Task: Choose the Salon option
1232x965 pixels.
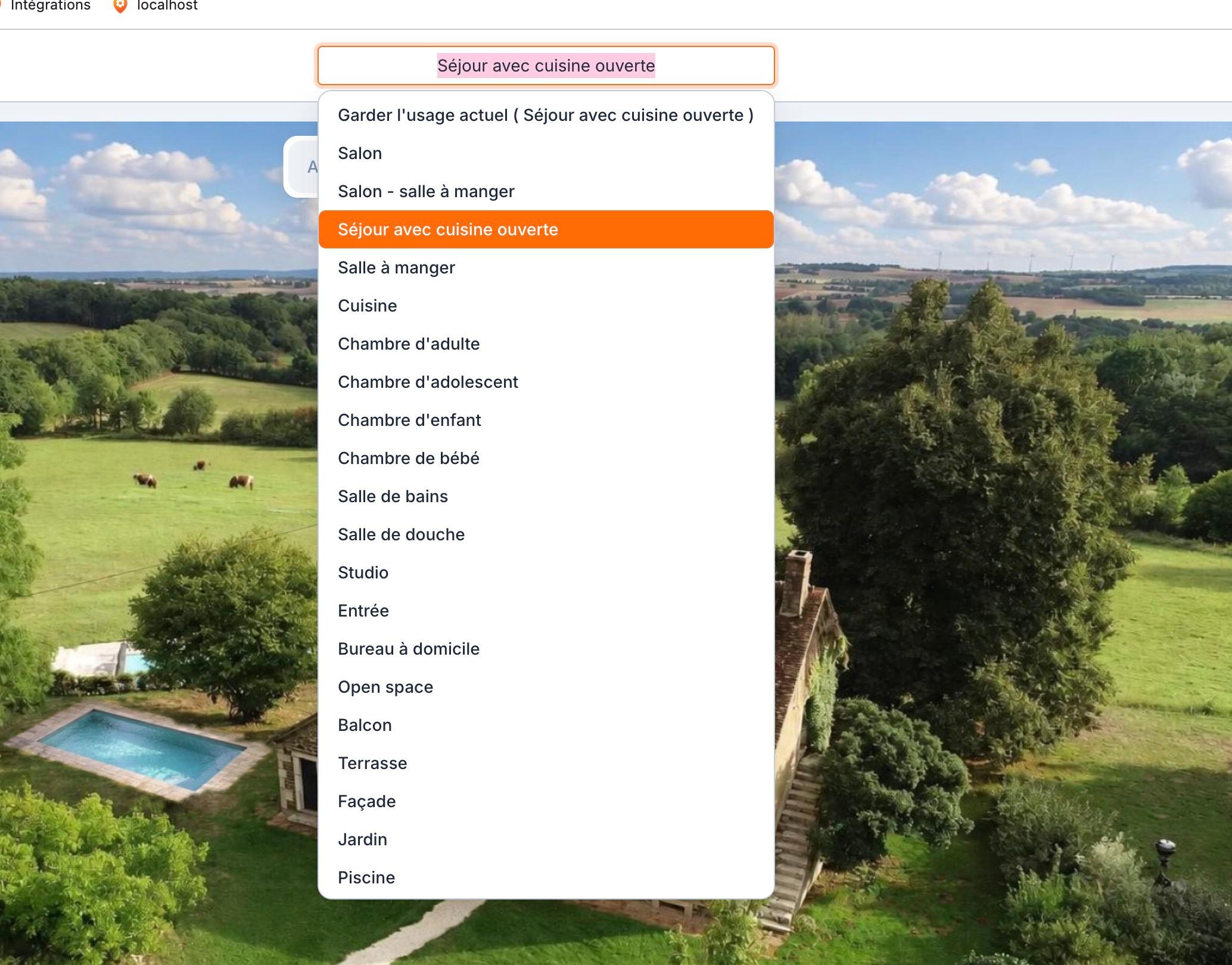Action: [x=546, y=153]
